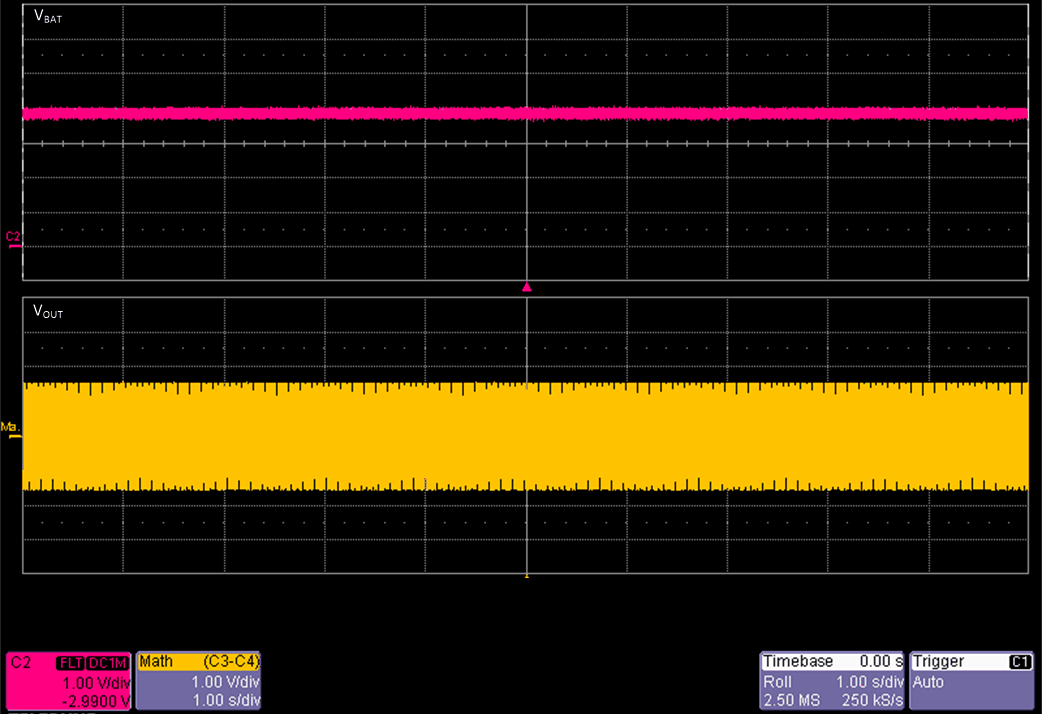
Task: Click the Math (C3-C4) source label
Action: (231, 662)
